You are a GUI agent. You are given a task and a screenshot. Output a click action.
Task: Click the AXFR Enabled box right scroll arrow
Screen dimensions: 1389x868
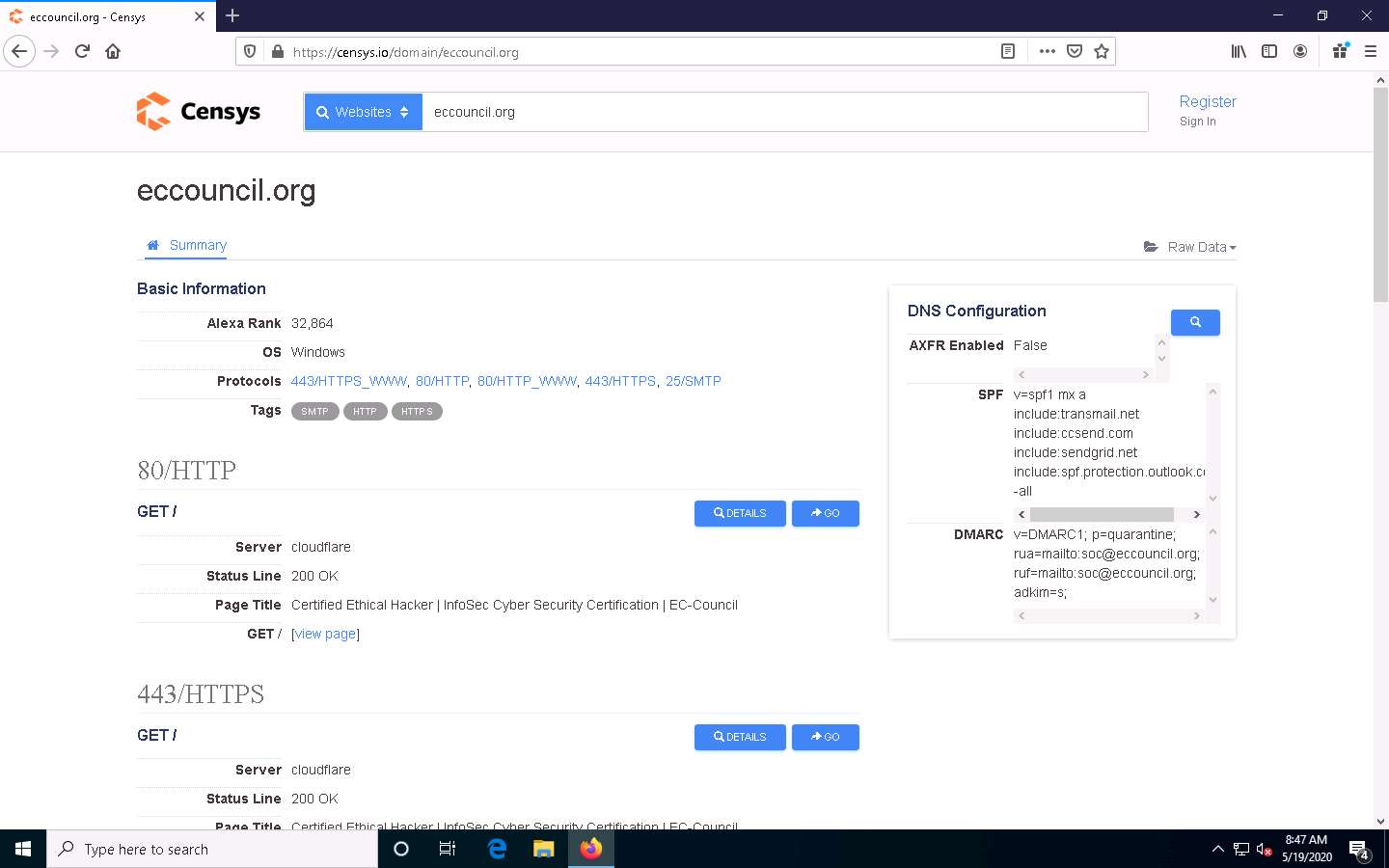1145,375
